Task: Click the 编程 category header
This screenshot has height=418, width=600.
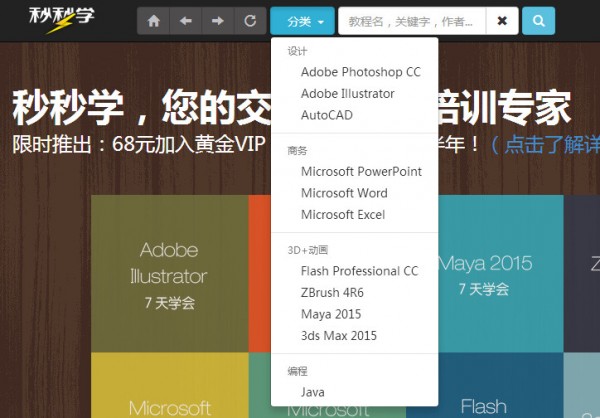Action: (x=297, y=371)
